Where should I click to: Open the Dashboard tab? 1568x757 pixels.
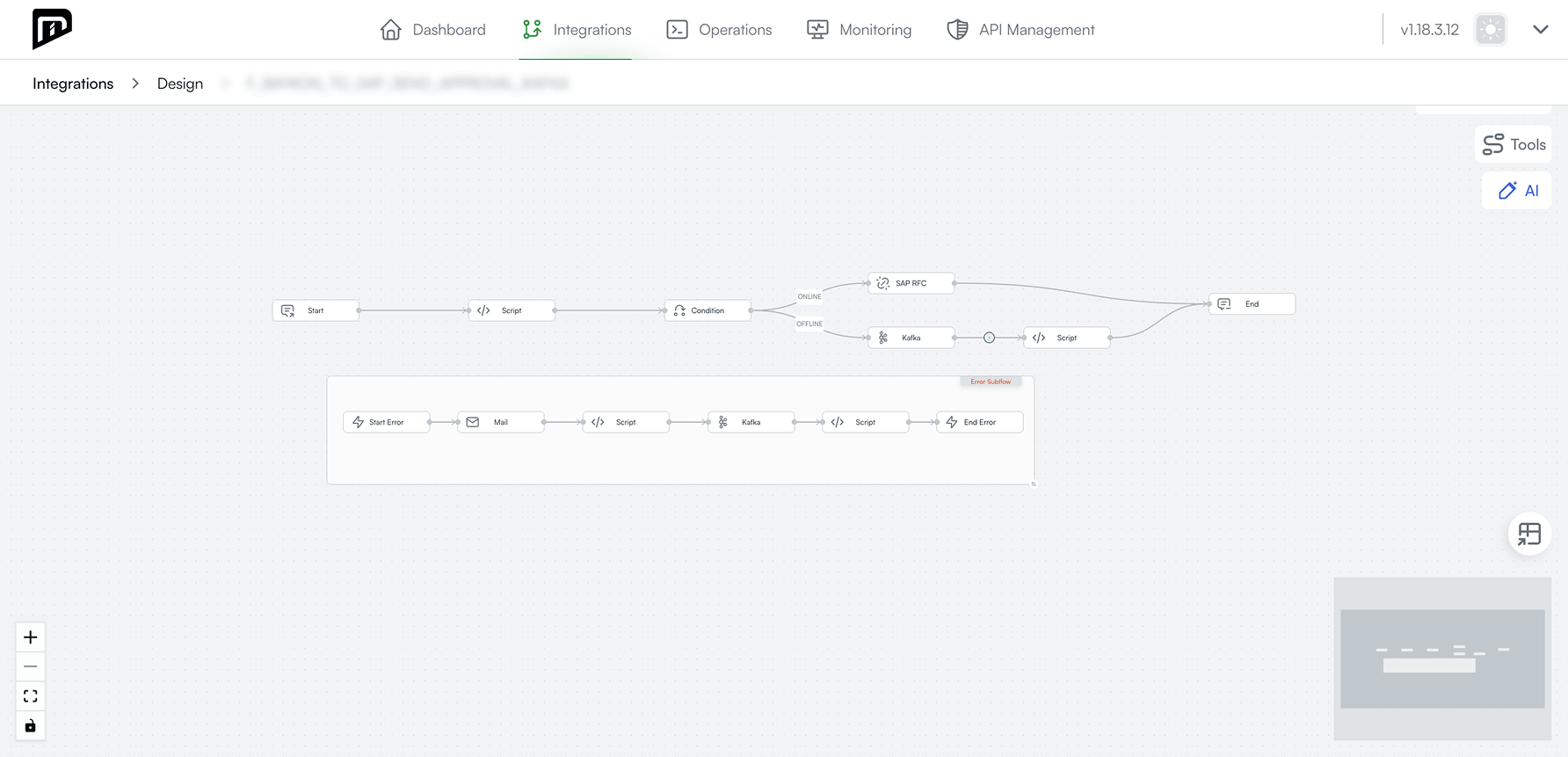[x=432, y=30]
